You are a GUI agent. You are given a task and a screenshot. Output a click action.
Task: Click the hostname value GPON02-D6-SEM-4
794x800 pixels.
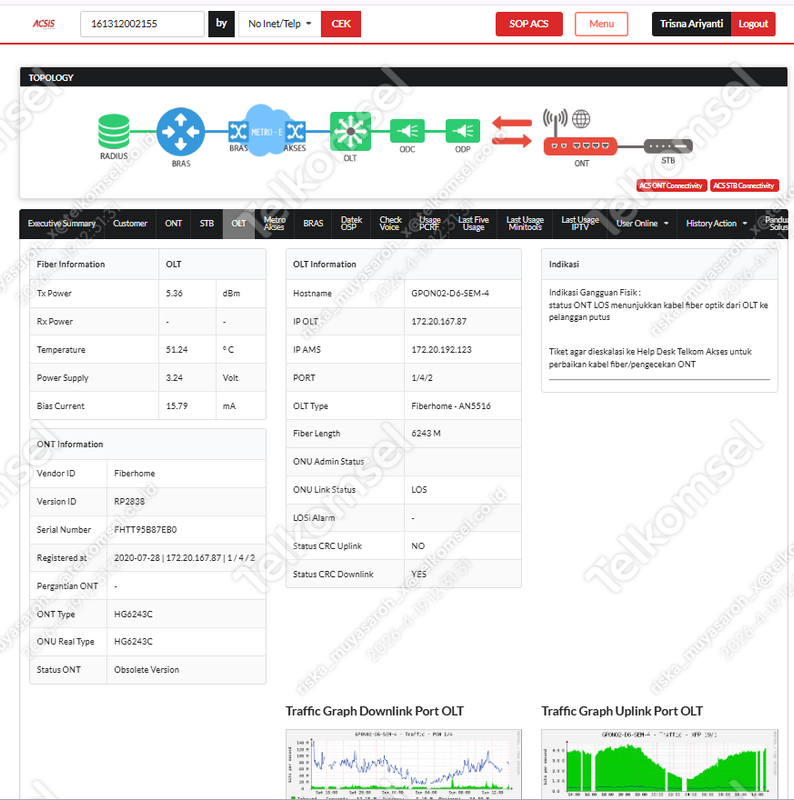point(450,293)
